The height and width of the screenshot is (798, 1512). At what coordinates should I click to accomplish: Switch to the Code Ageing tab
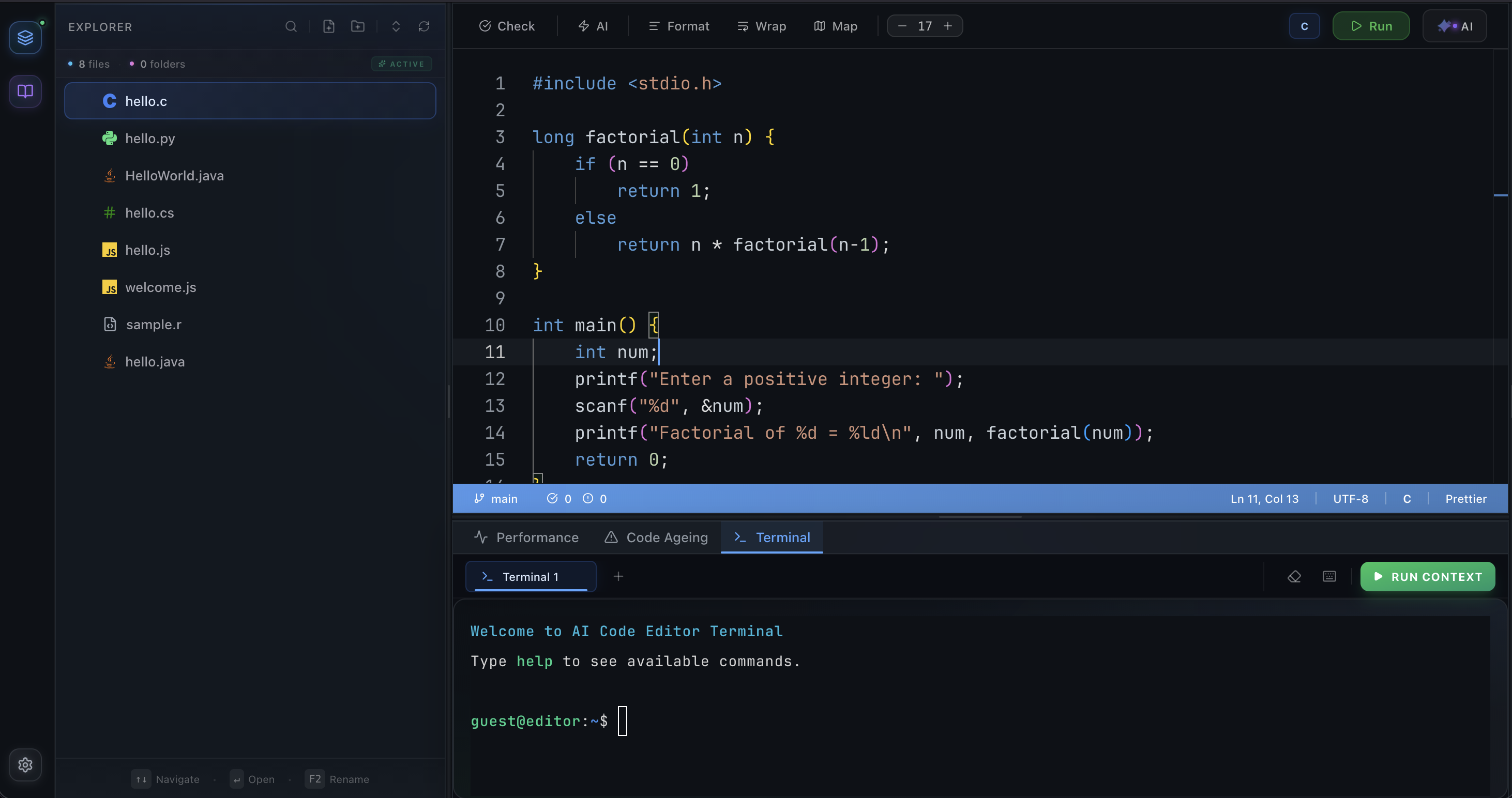click(656, 538)
